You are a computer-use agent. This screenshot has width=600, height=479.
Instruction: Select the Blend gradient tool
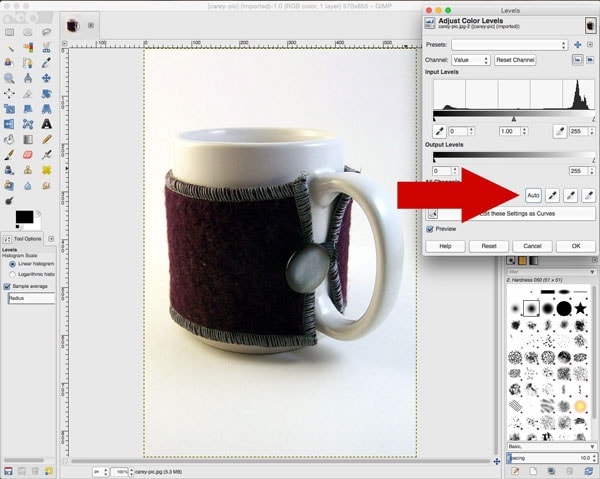[x=28, y=140]
